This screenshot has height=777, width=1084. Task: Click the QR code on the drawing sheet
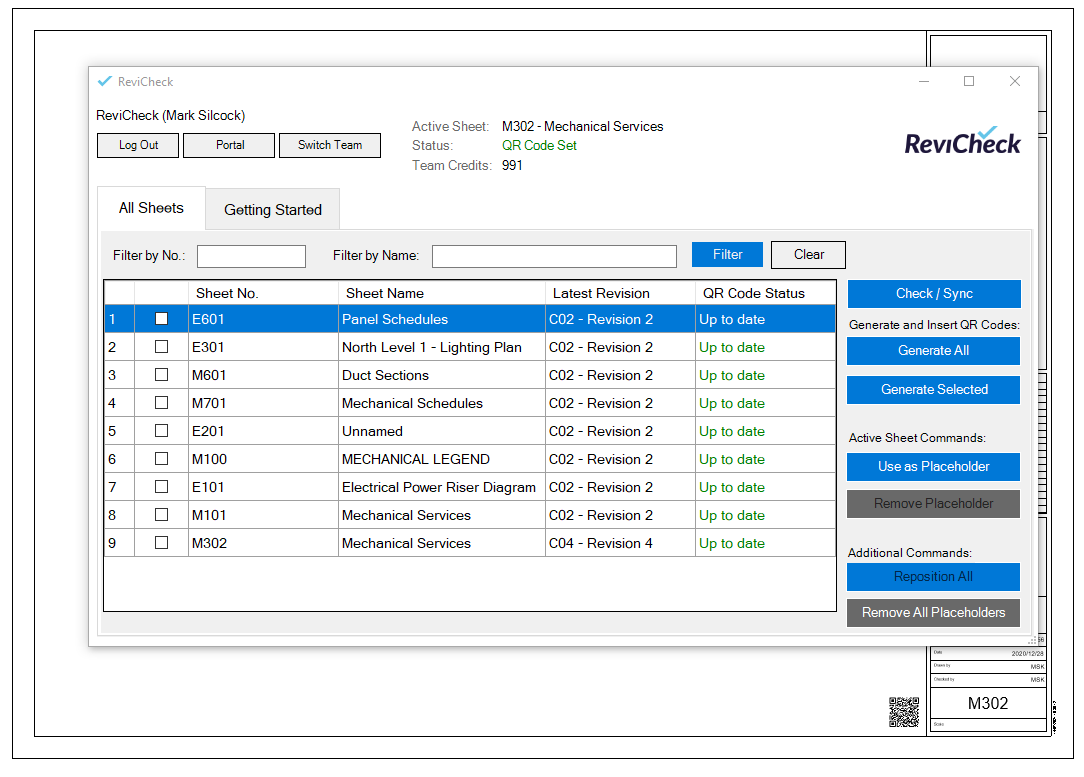(x=903, y=712)
